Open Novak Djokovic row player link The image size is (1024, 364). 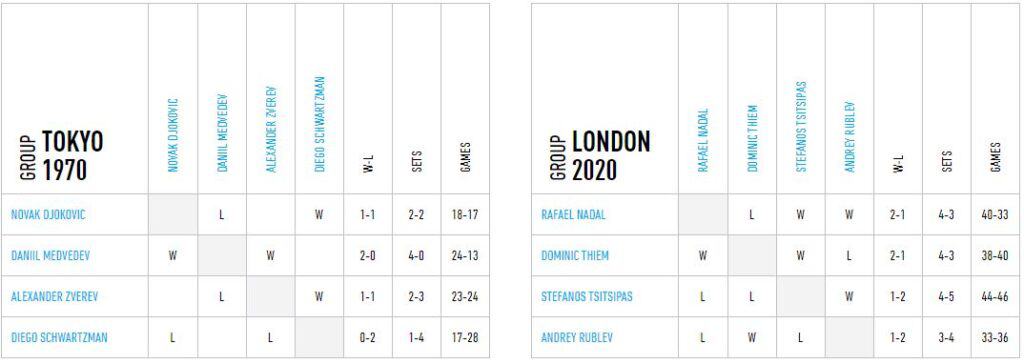point(48,214)
